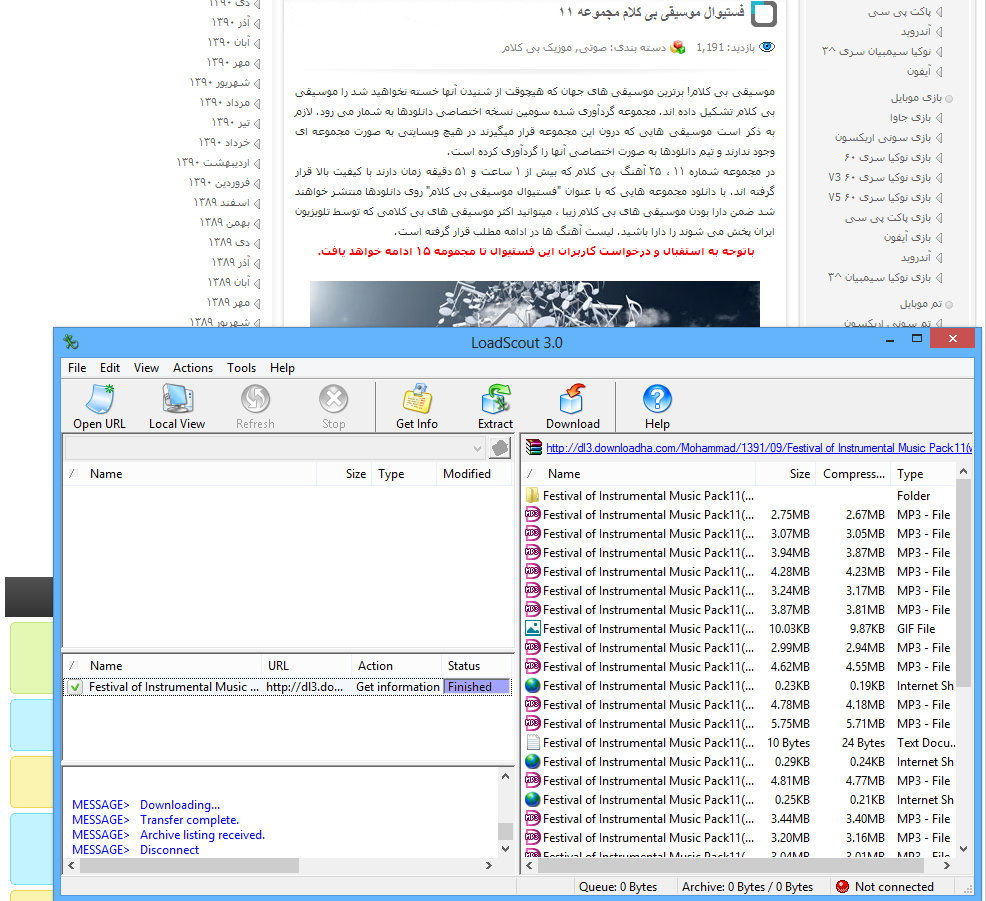This screenshot has width=986, height=901.
Task: Click the Open URL toolbar icon
Action: [x=99, y=400]
